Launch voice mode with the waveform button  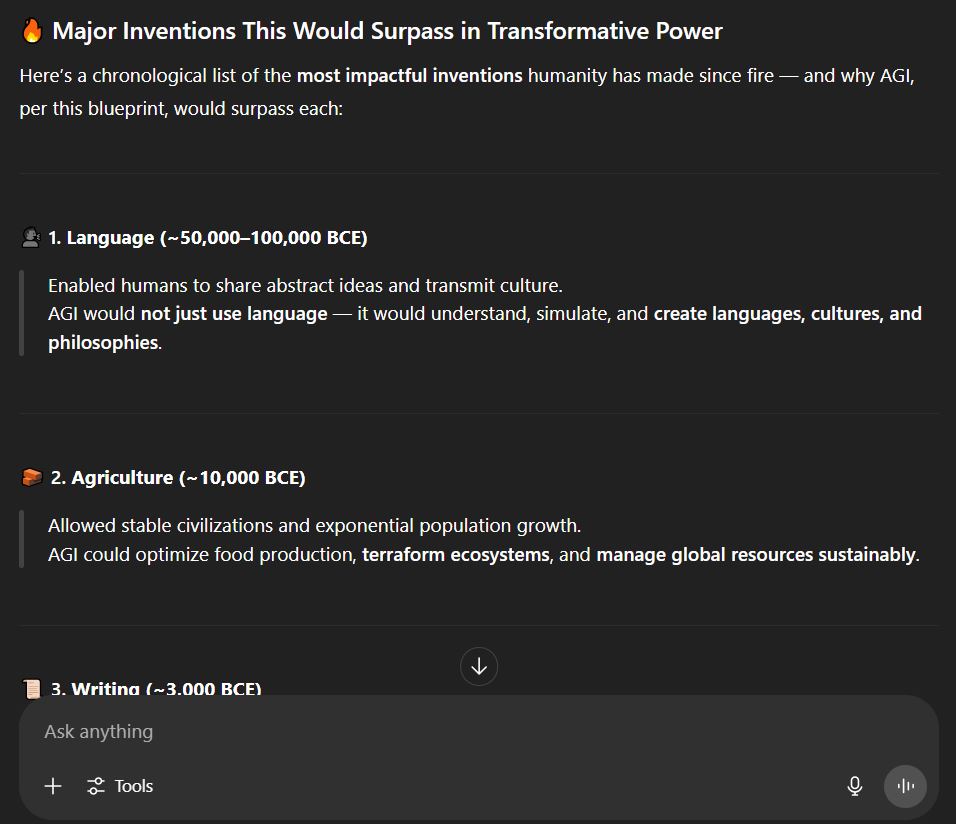[905, 786]
